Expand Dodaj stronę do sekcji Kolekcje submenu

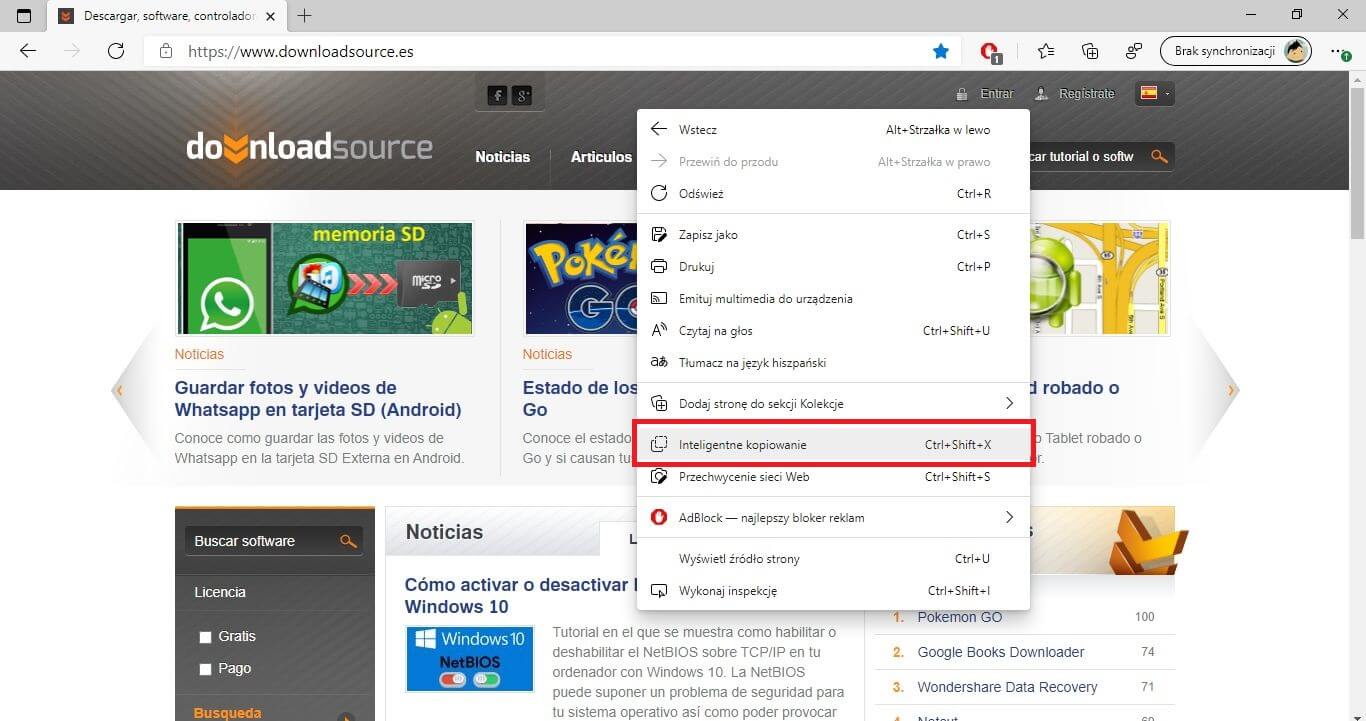[833, 404]
